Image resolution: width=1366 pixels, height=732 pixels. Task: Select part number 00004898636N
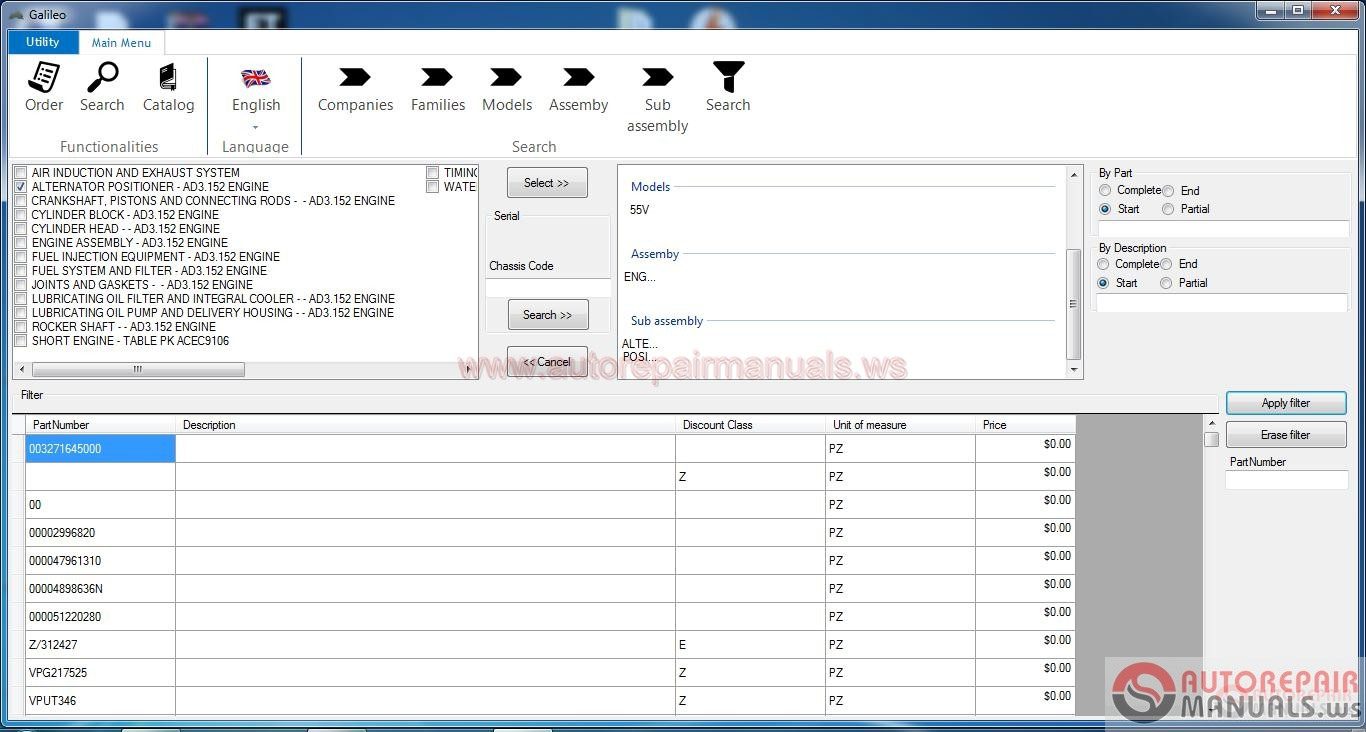100,589
